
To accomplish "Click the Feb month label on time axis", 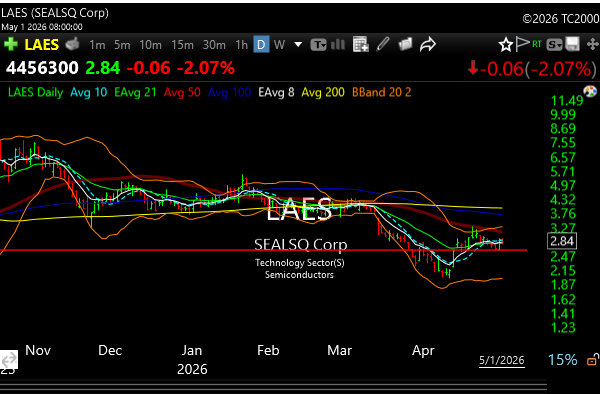I will 268,350.
